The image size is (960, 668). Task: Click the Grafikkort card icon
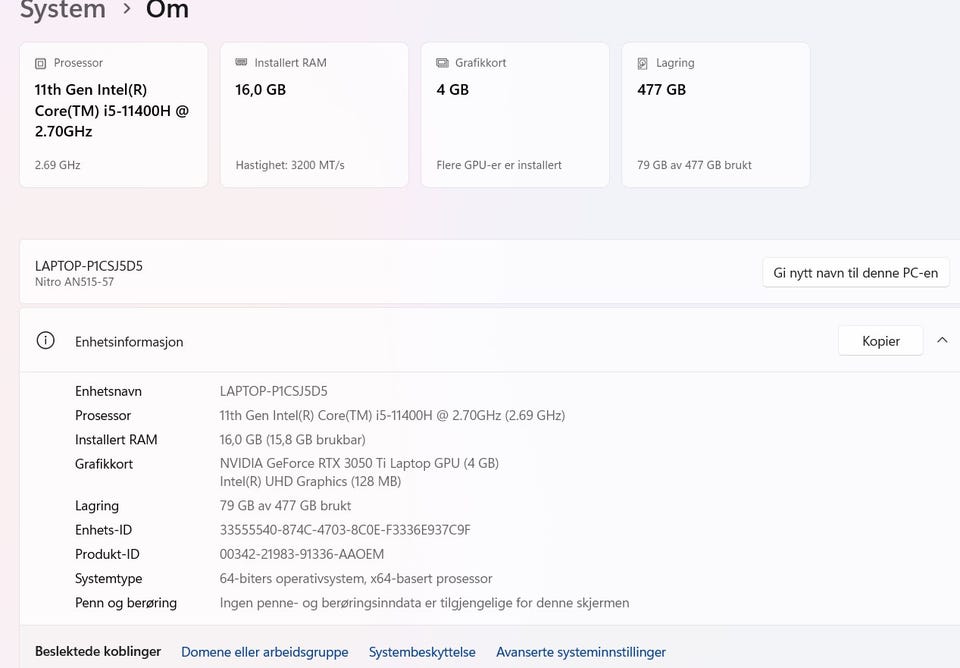442,62
